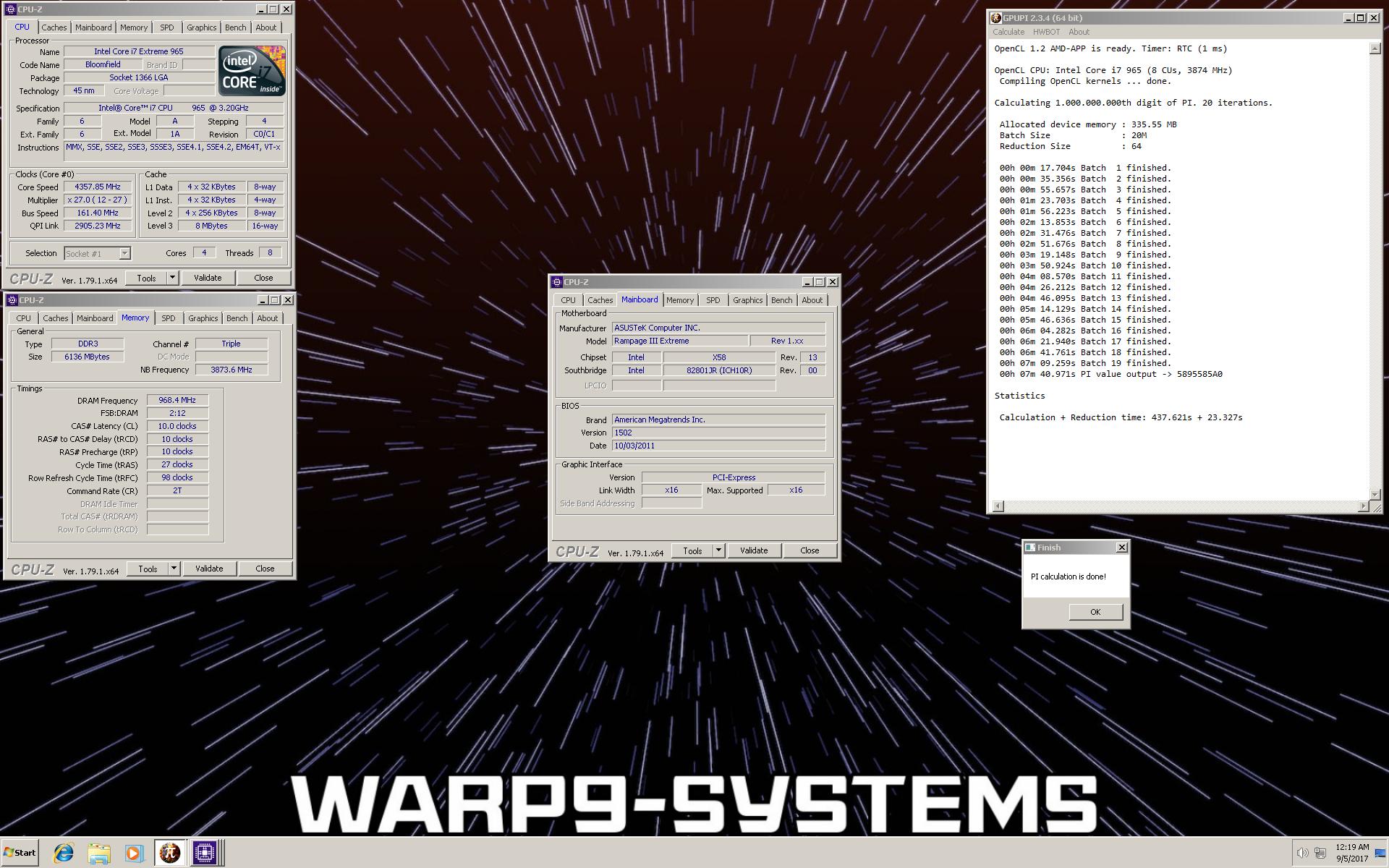
Task: Click the Intel Core i7 logo
Action: point(252,70)
